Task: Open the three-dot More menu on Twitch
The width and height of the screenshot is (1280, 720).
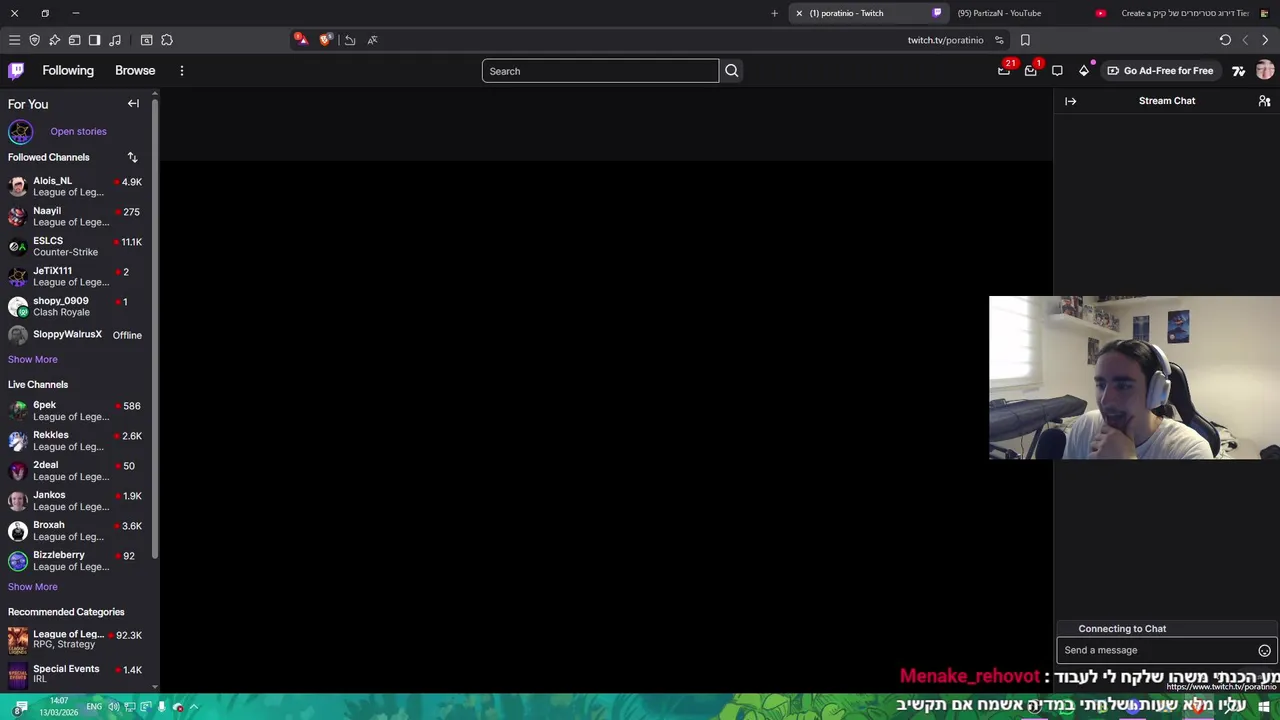Action: click(181, 70)
